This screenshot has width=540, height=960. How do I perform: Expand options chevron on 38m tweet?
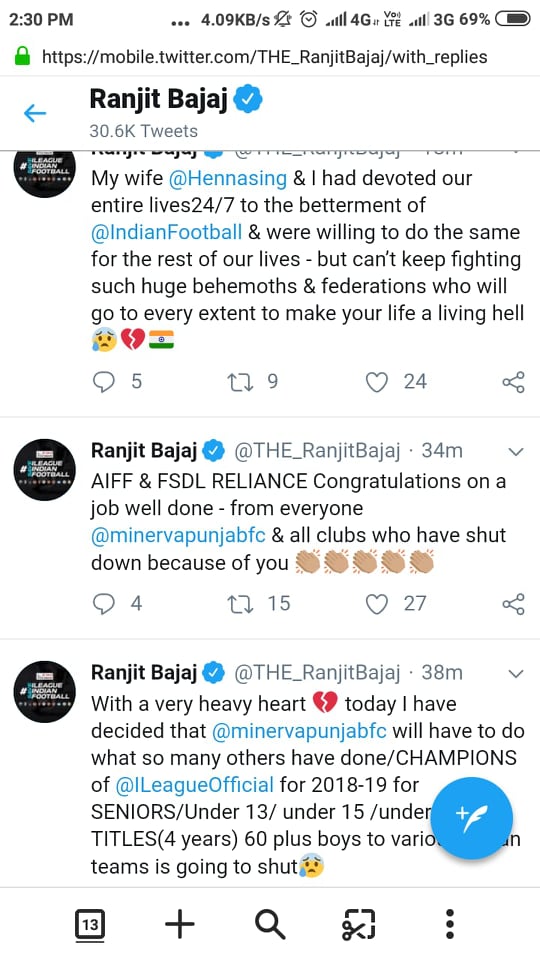click(516, 673)
